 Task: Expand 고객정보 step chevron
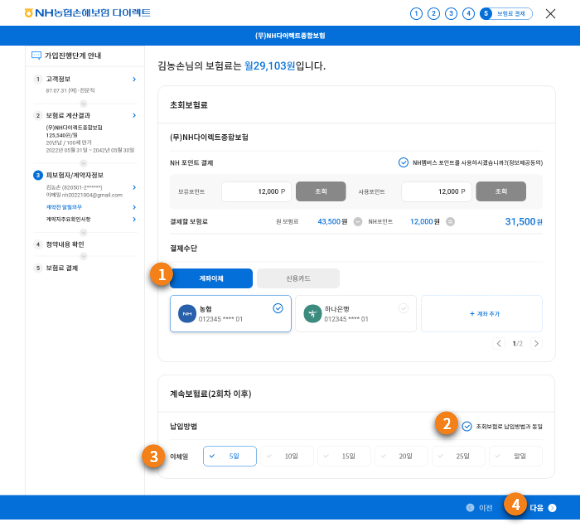(x=134, y=79)
